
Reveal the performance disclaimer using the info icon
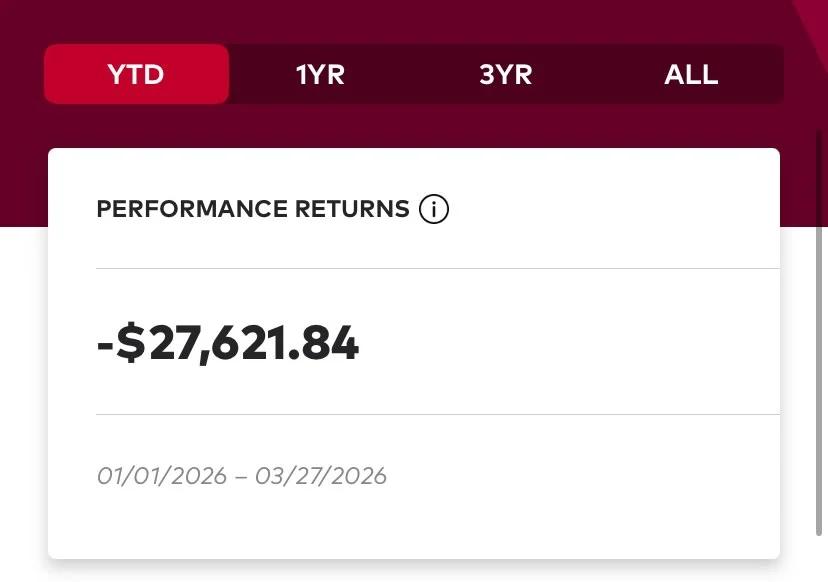pyautogui.click(x=433, y=209)
